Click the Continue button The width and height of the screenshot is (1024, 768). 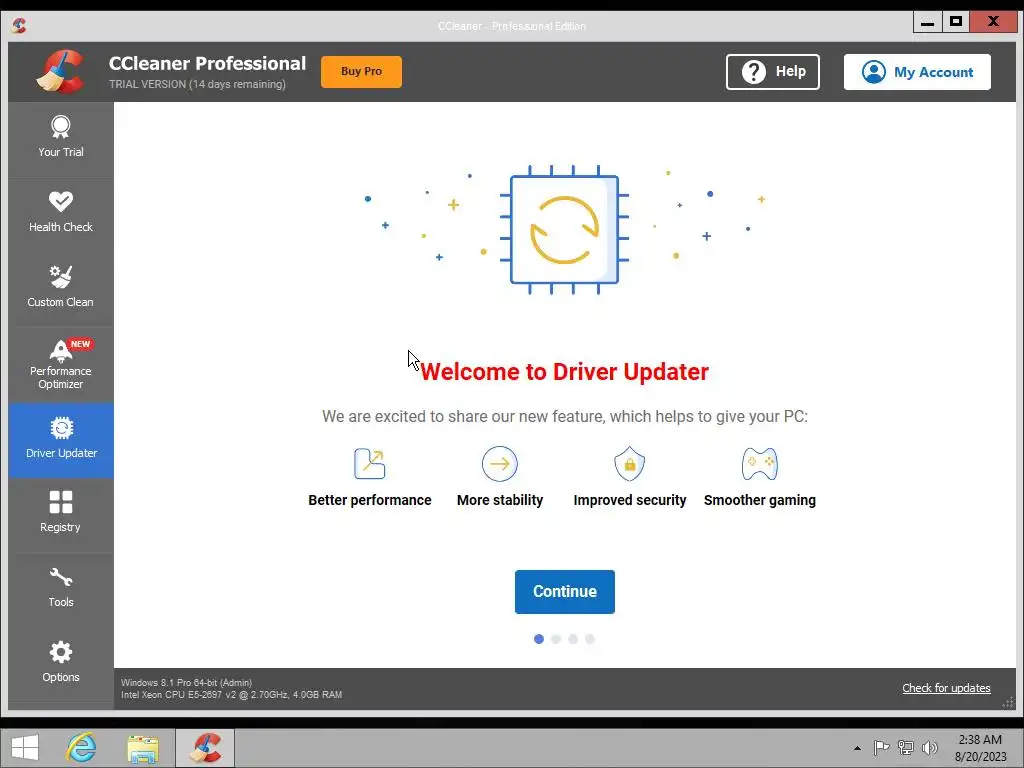(x=565, y=592)
